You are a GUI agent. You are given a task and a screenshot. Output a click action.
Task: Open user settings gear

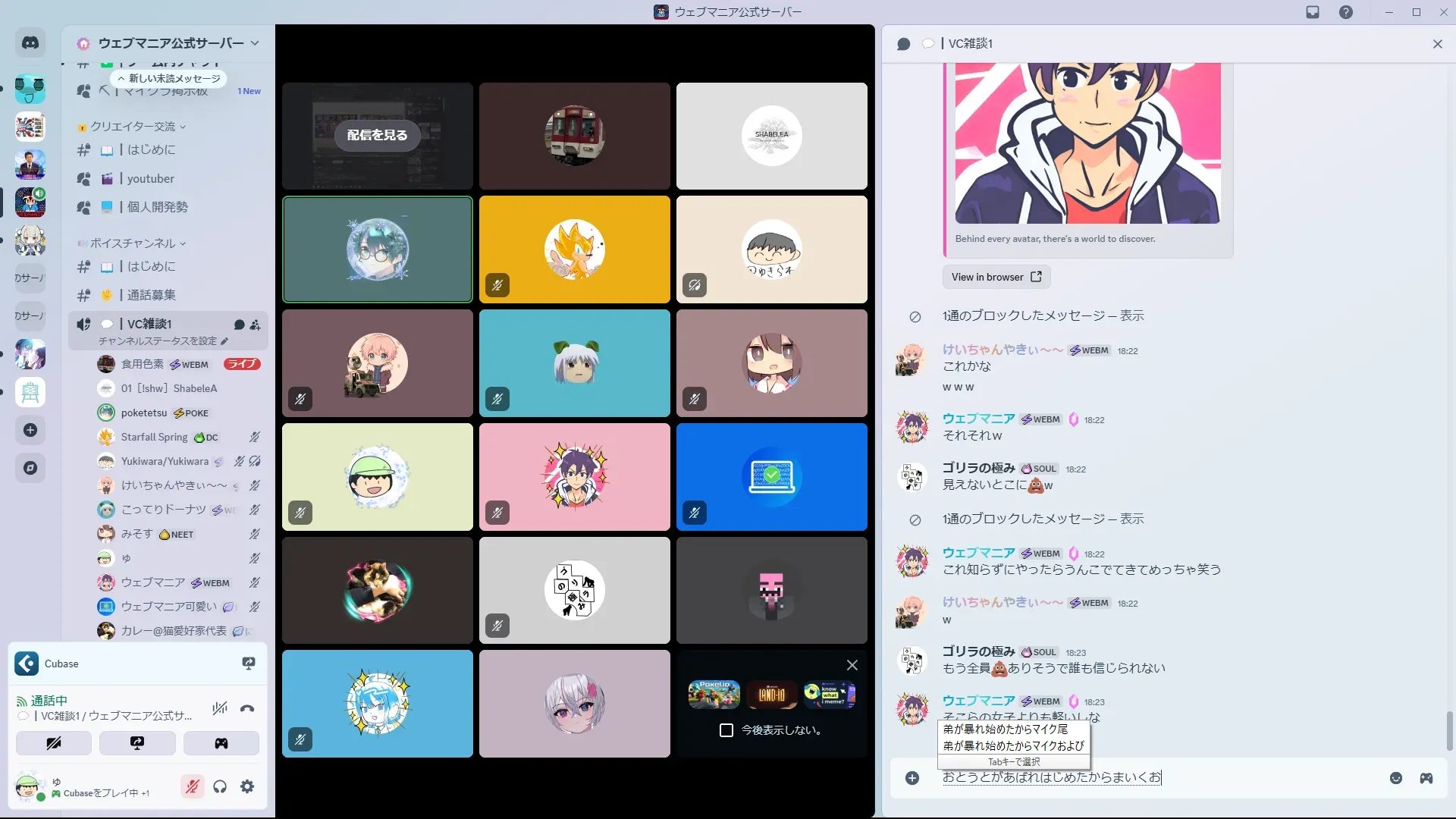click(x=247, y=787)
